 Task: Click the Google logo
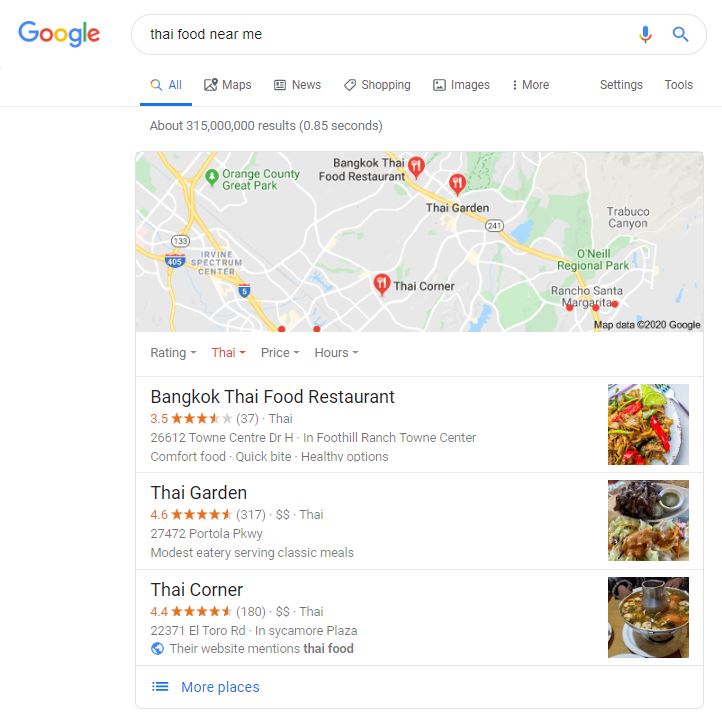tap(59, 34)
